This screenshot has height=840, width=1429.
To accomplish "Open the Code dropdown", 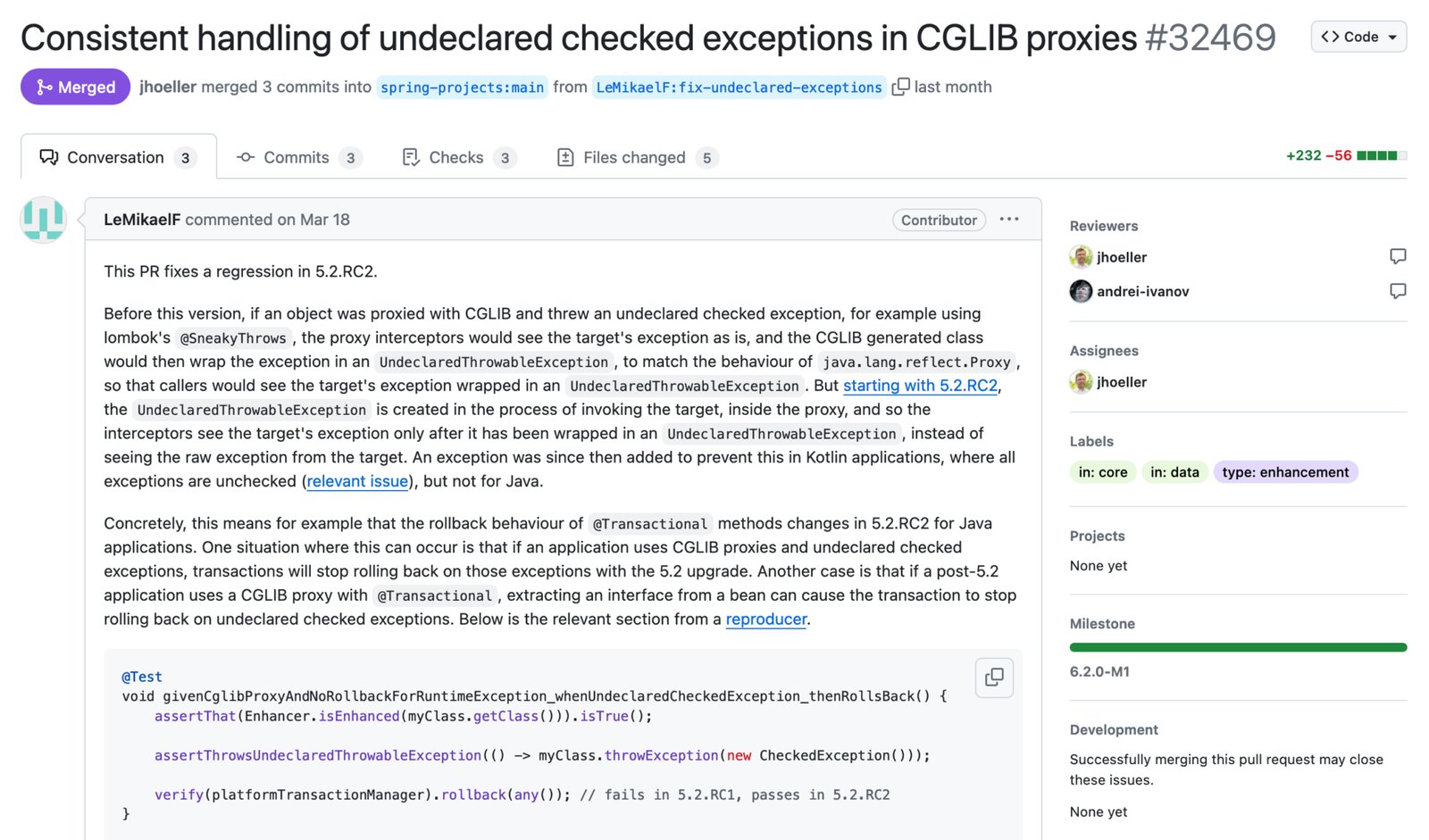I will tap(1358, 37).
